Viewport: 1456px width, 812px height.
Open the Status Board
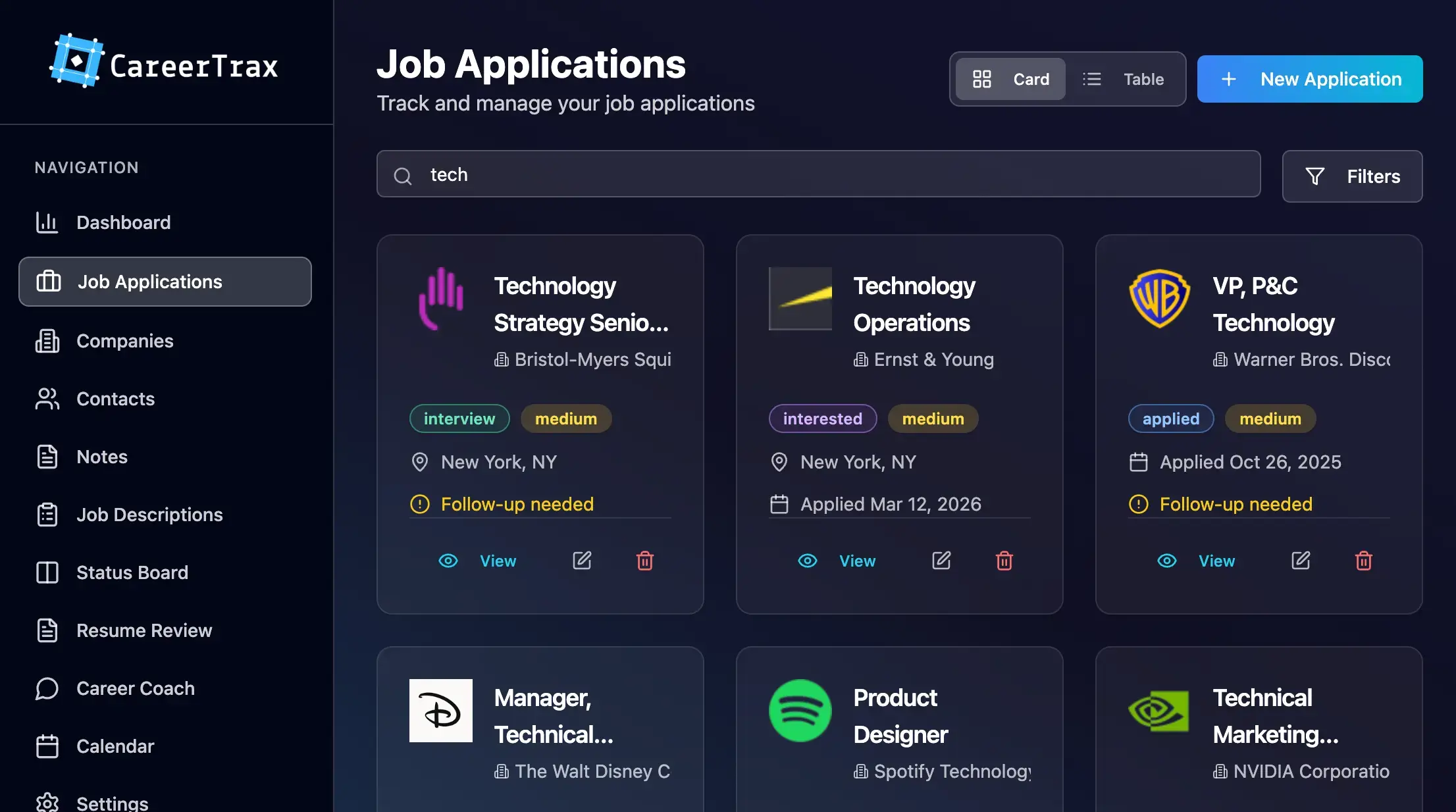[x=132, y=572]
